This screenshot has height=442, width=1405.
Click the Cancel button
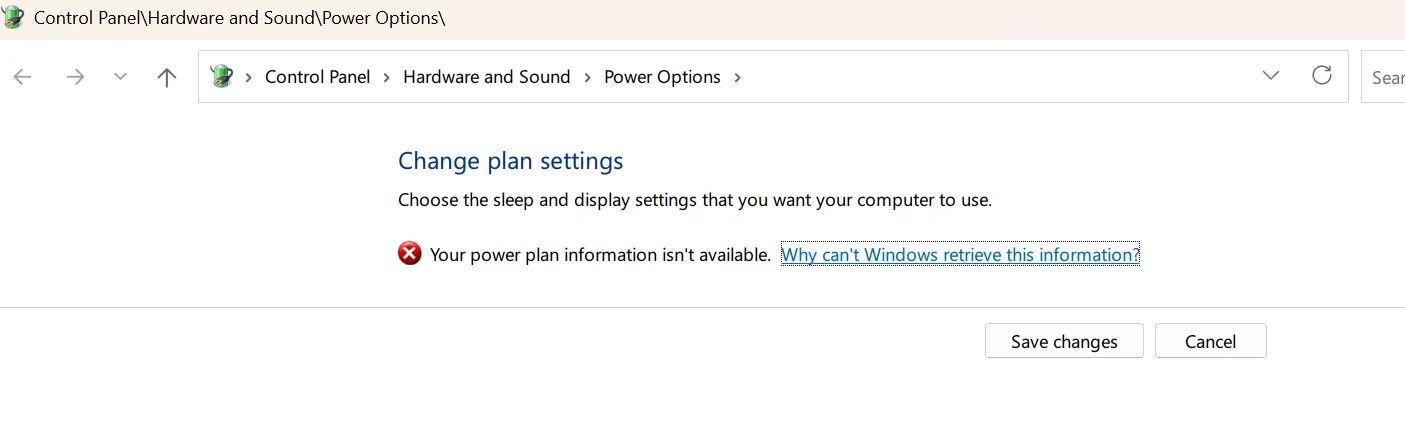coord(1210,341)
